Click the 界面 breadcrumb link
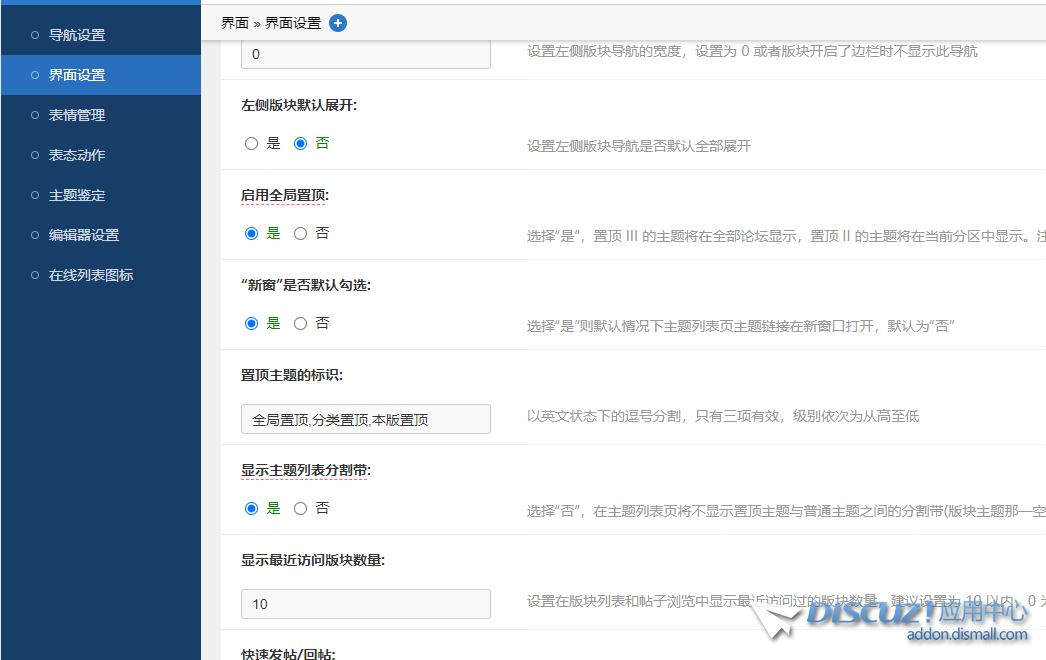The width and height of the screenshot is (1046, 660). click(x=234, y=23)
